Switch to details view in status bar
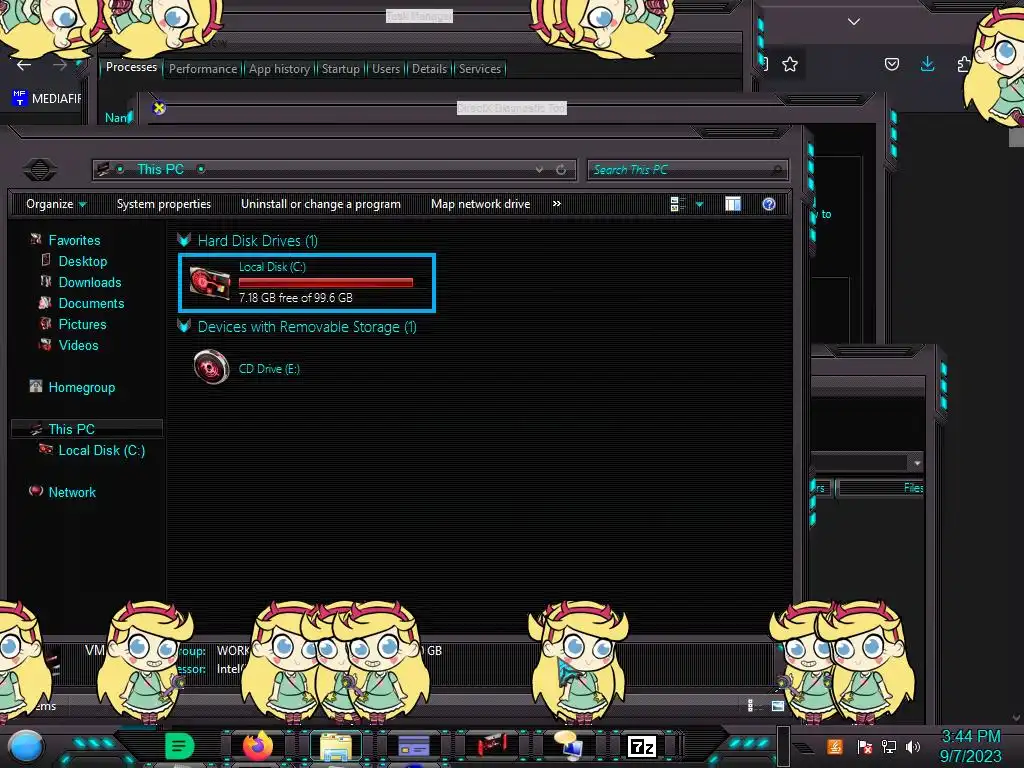The image size is (1024, 768). click(750, 705)
